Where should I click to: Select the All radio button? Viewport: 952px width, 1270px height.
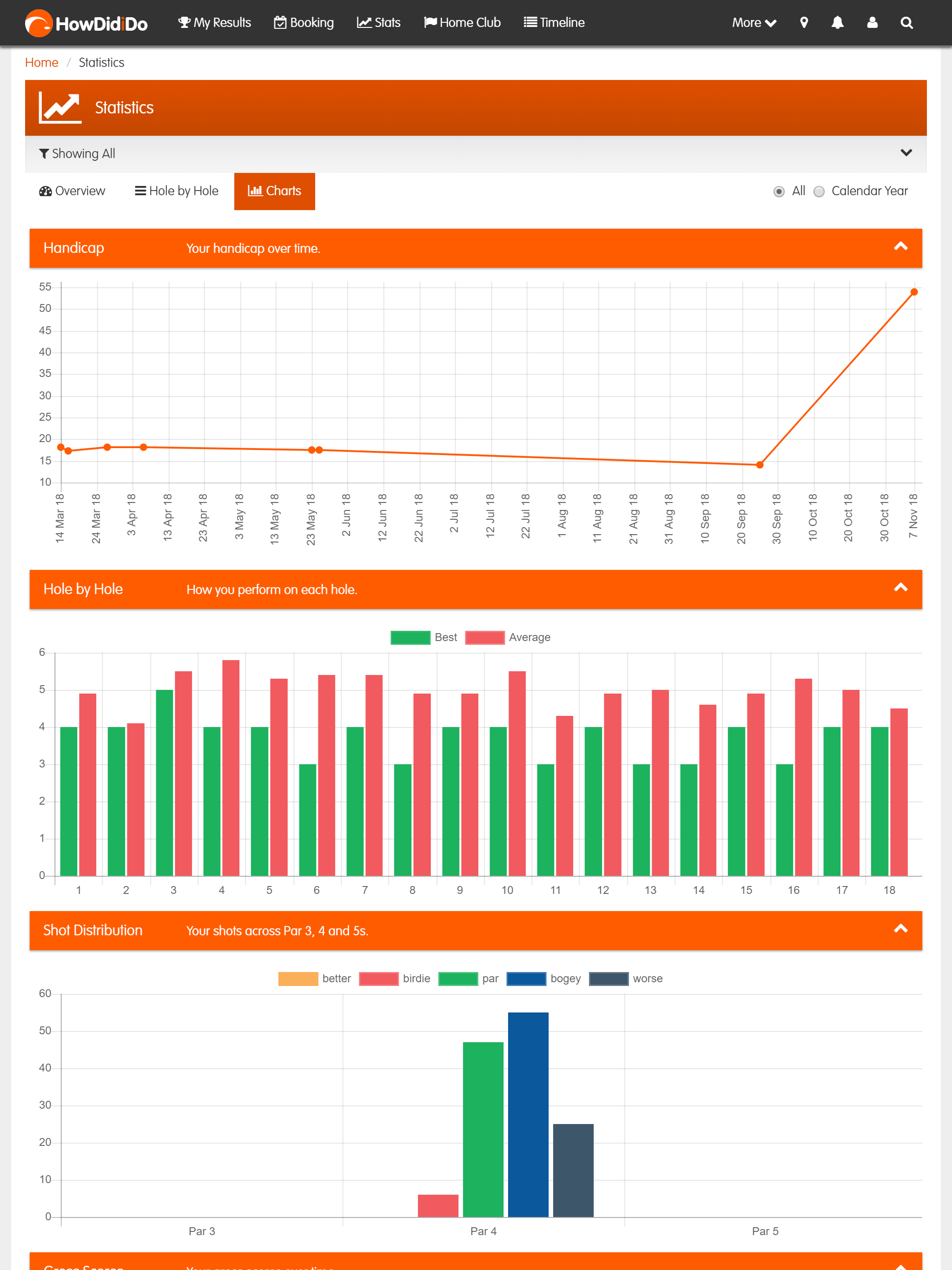click(779, 191)
